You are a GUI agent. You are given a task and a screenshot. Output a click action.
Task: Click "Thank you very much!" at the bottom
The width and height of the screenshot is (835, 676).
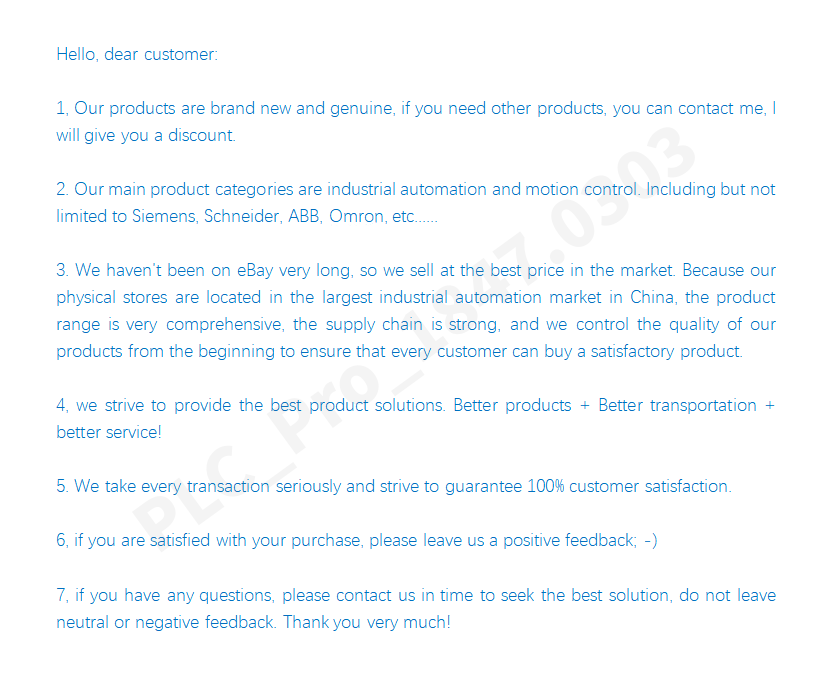tap(366, 622)
